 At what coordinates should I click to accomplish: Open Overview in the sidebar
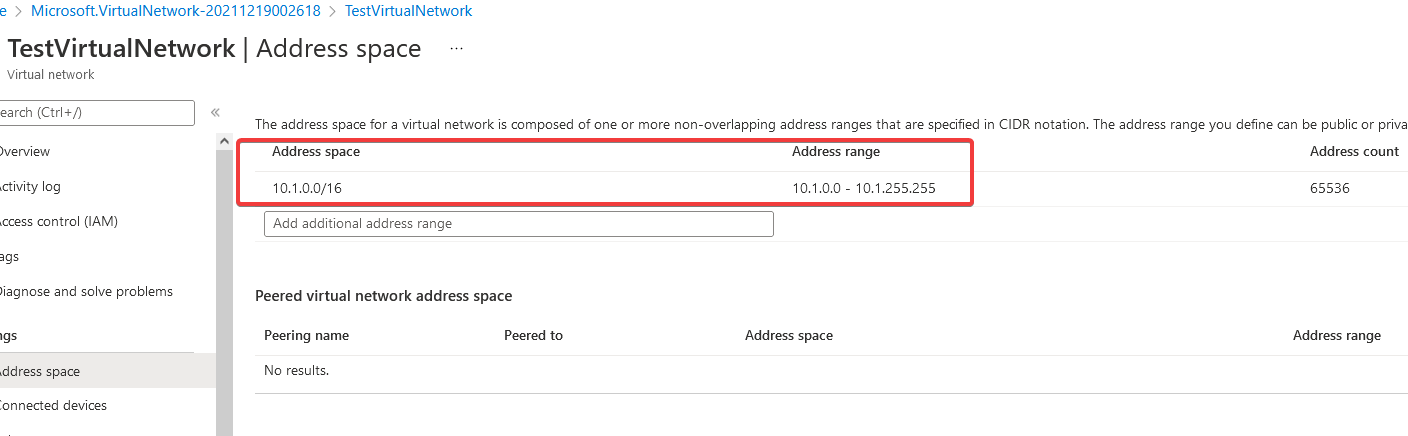pyautogui.click(x=24, y=152)
